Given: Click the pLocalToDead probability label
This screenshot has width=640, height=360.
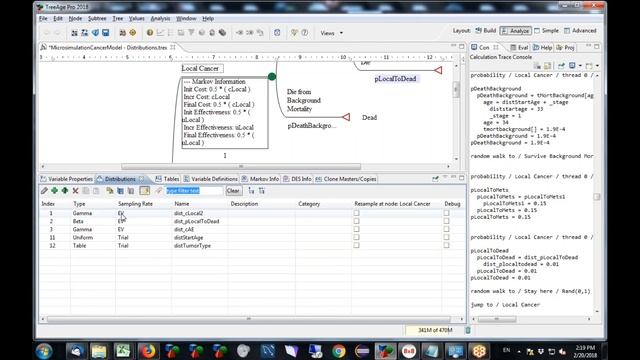Looking at the screenshot, I should pyautogui.click(x=395, y=79).
